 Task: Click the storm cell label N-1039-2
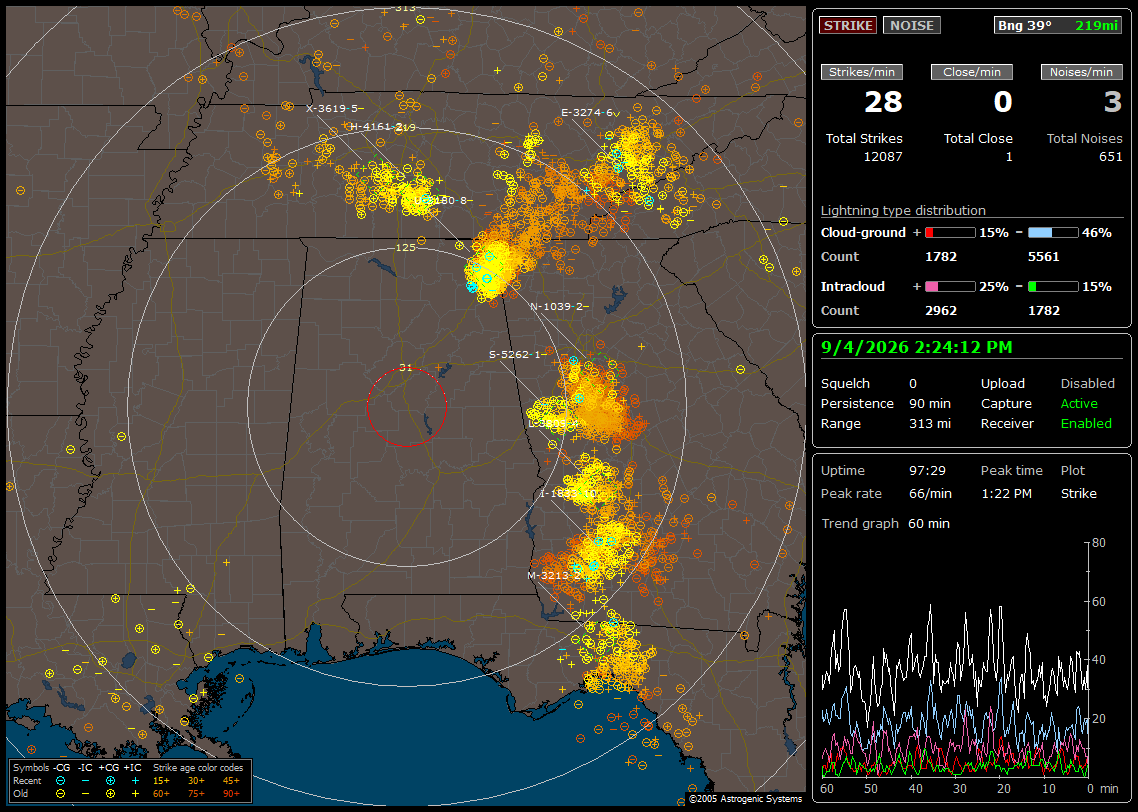click(557, 306)
